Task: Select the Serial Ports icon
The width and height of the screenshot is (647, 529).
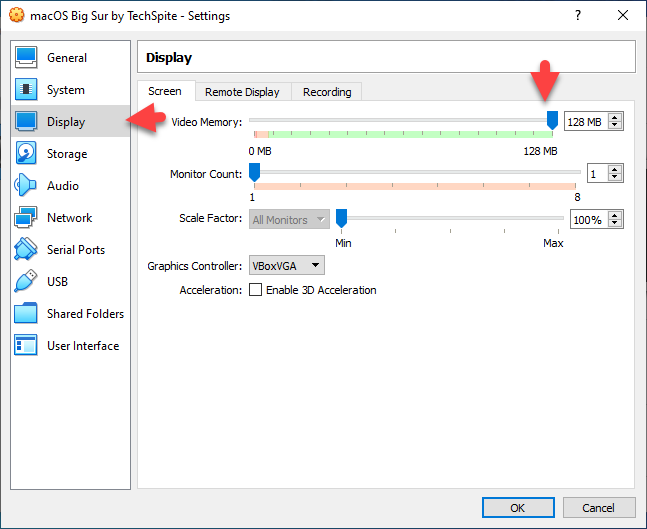Action: point(26,250)
